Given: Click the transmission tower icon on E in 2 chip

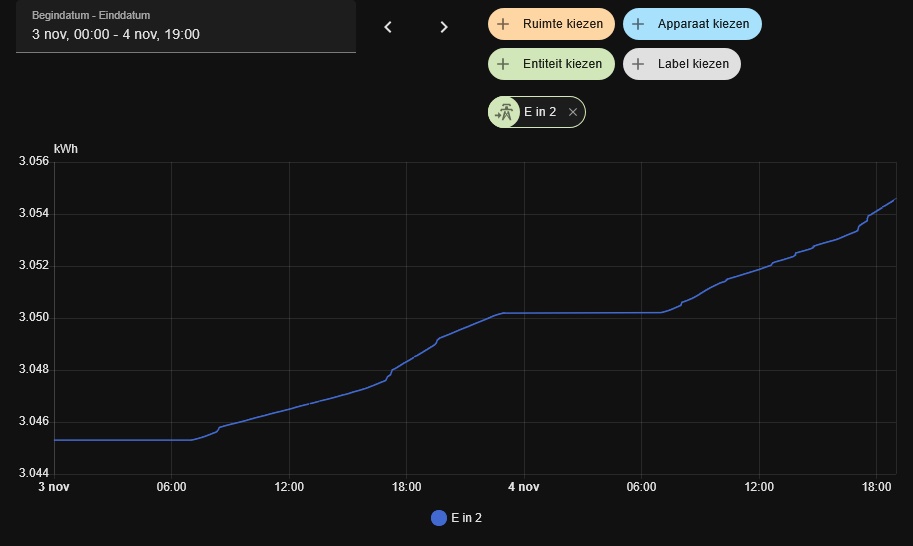Looking at the screenshot, I should tap(506, 112).
